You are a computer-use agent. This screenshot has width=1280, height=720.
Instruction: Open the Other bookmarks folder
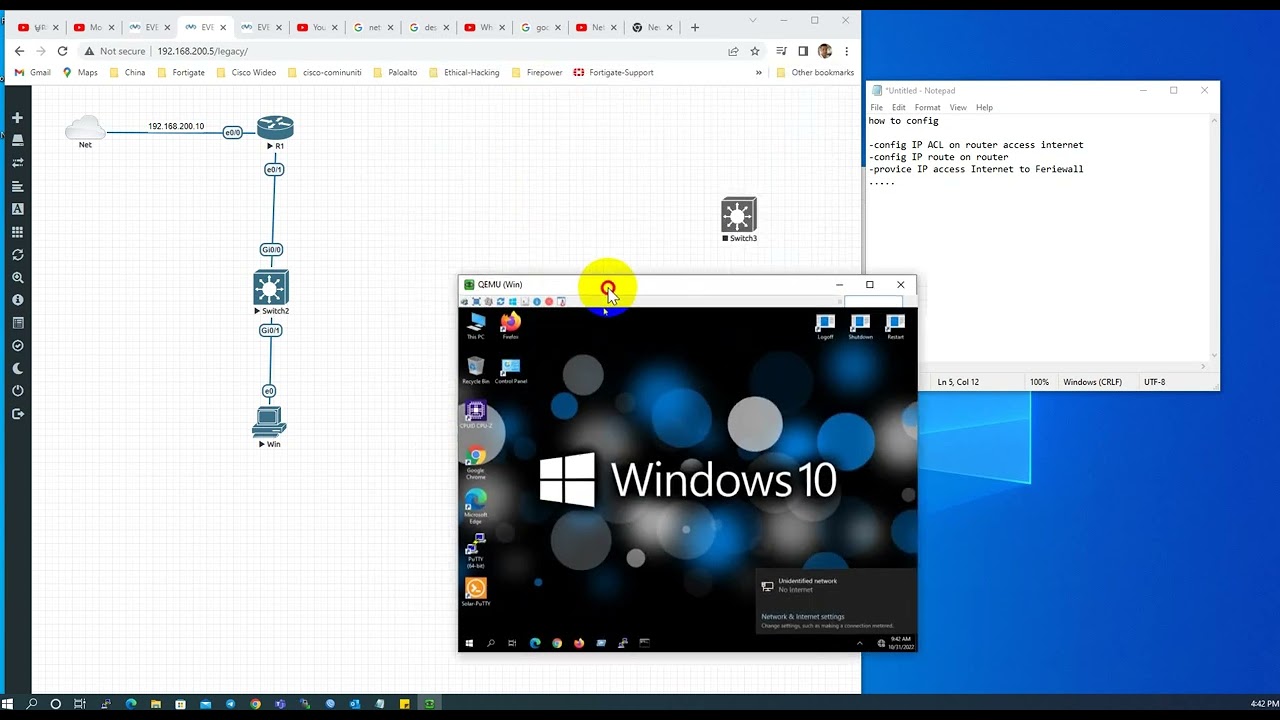coord(815,72)
